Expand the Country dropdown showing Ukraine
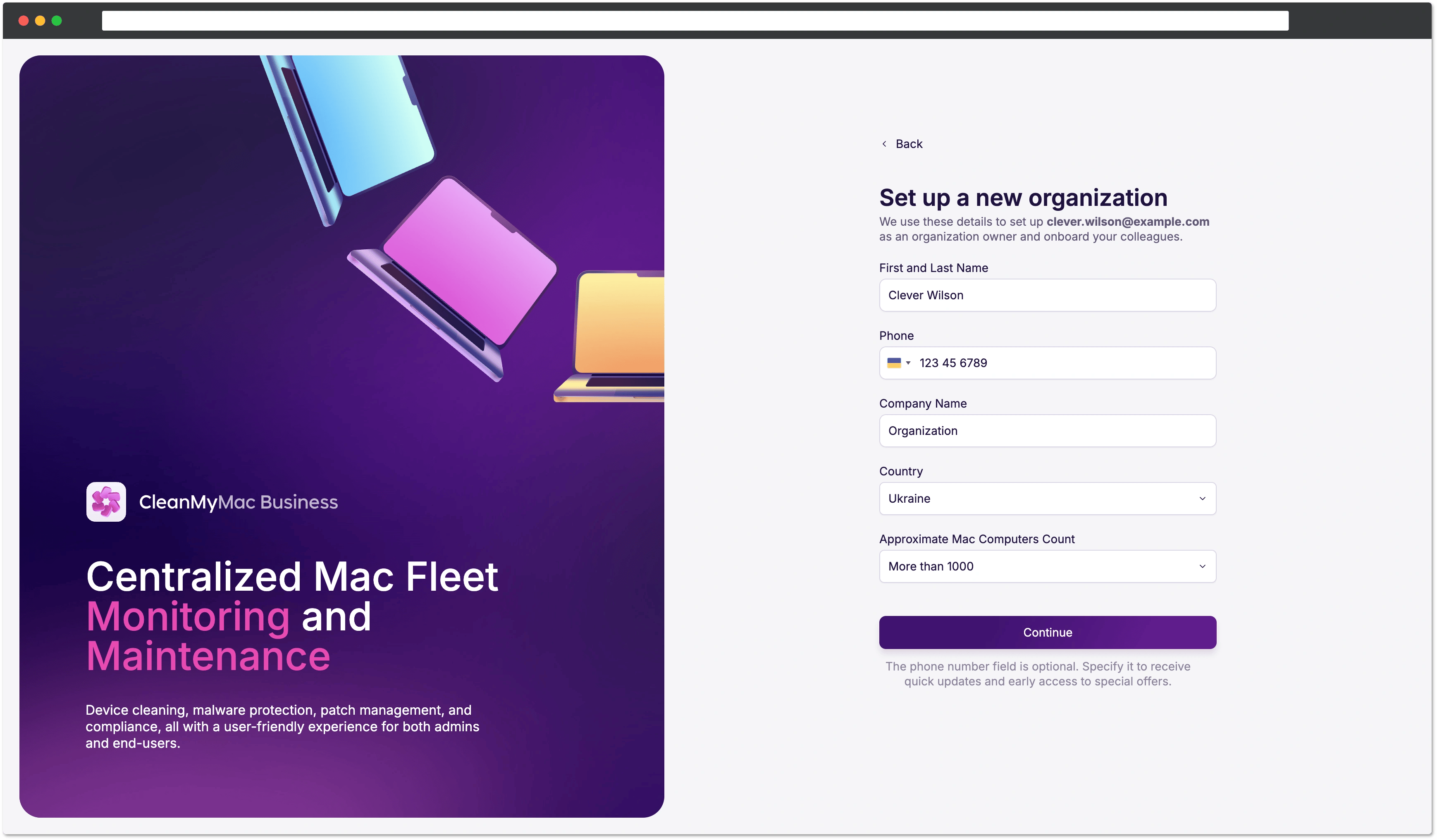This screenshot has width=1437, height=840. pyautogui.click(x=1047, y=499)
